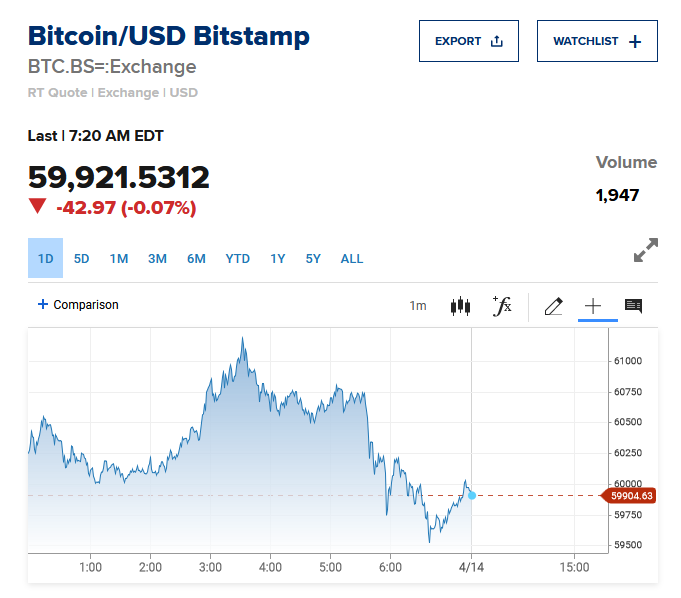681x598 pixels.
Task: Click the upload icon on the Export button
Action: [497, 42]
